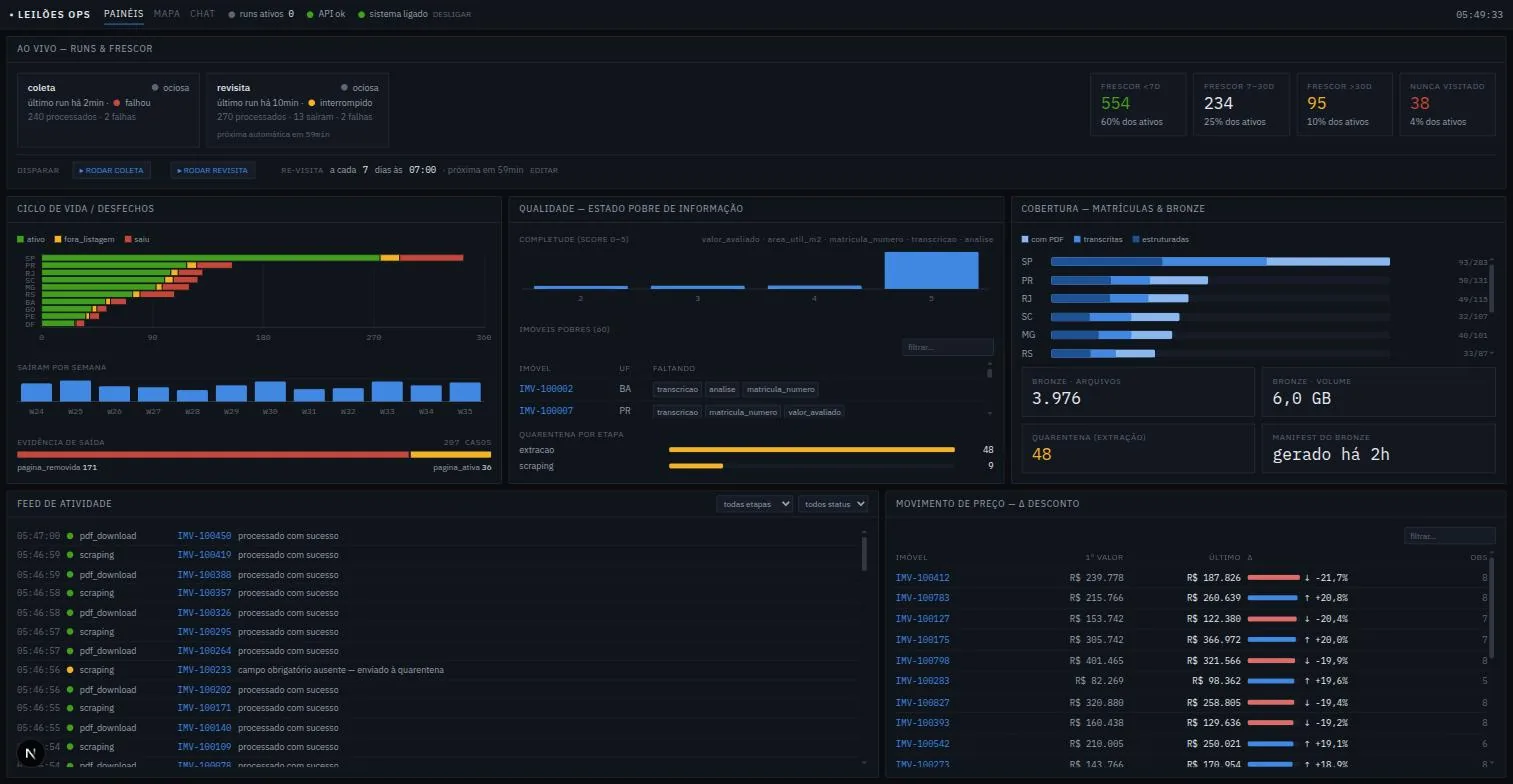Screen dimensions: 1513x784
Task: Toggle the 'saiu' legend swatch
Action: pyautogui.click(x=128, y=240)
